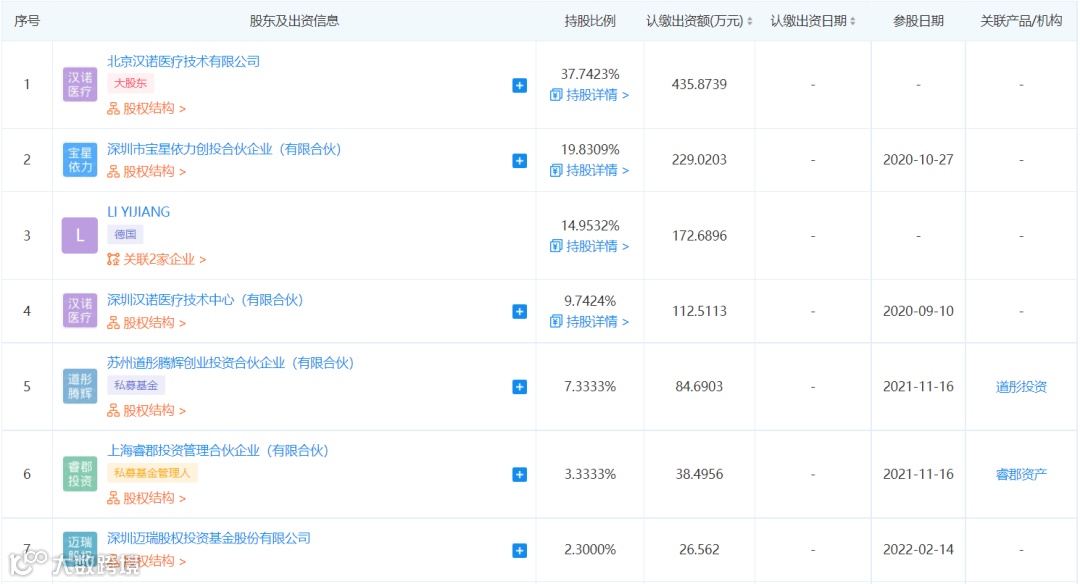Open 持股详情 for the 9.7424% stake
The height and width of the screenshot is (584, 1080).
coord(590,322)
